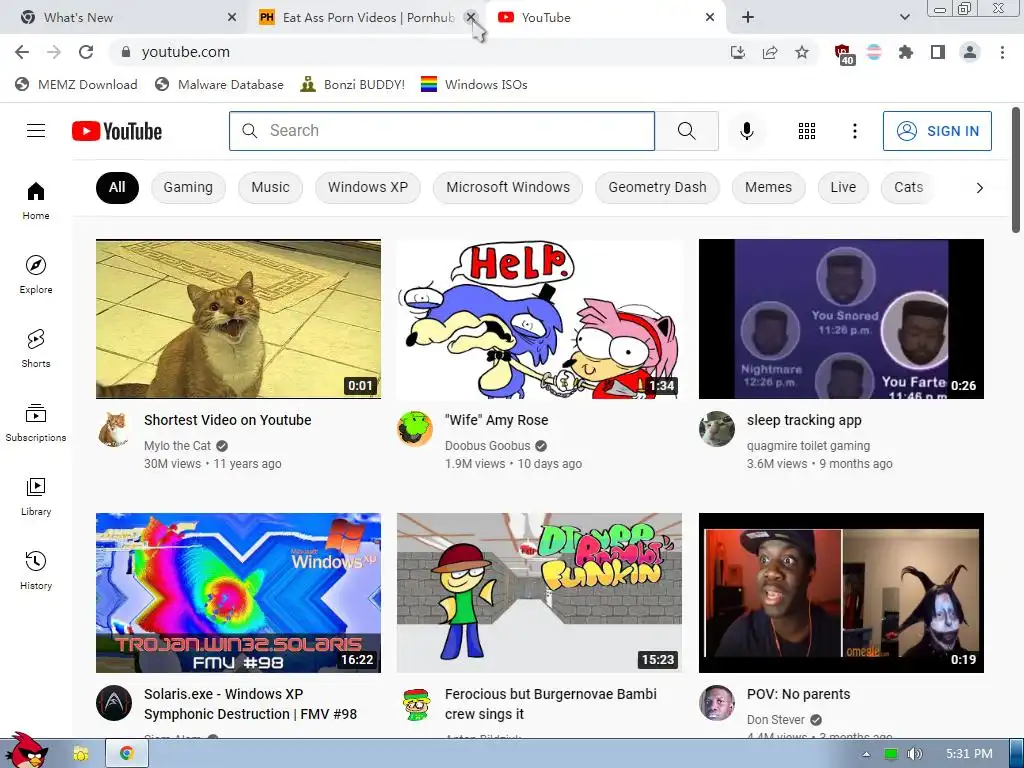Click Doobus Goobus channel name
Viewport: 1024px width, 768px height.
click(x=487, y=445)
